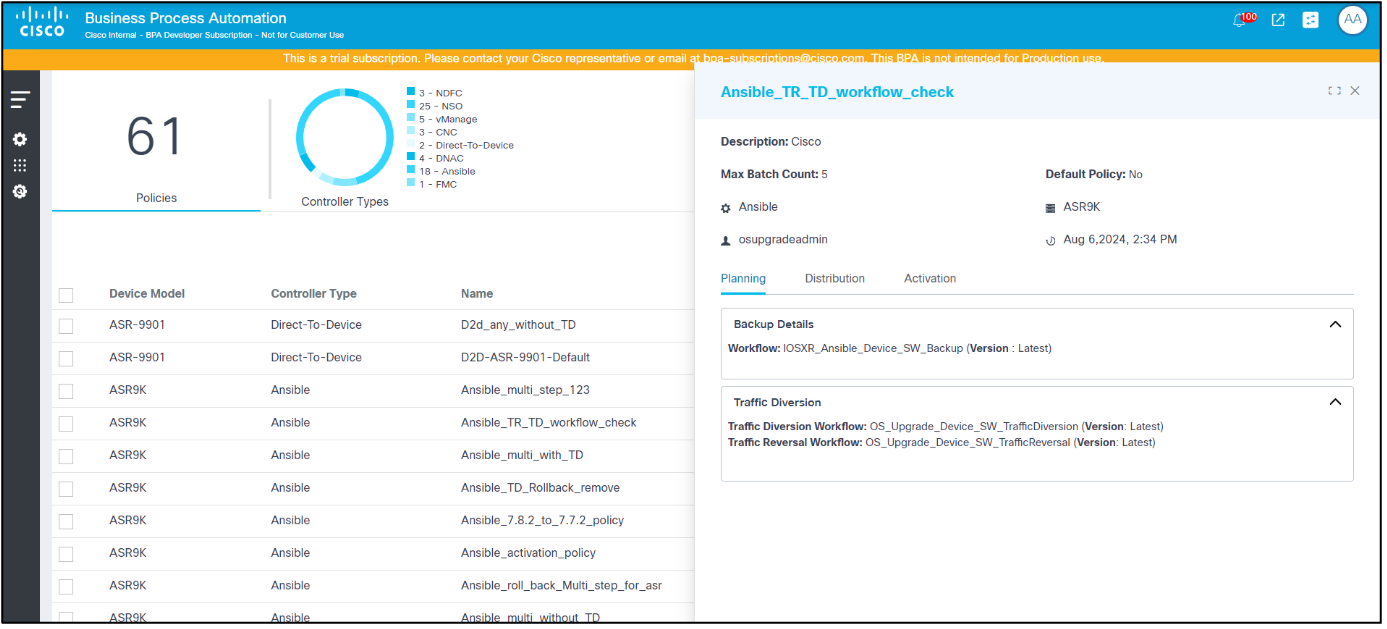
Task: Open the Ansible_7.8.2_to_7.7.2_policy entry
Action: point(540,520)
